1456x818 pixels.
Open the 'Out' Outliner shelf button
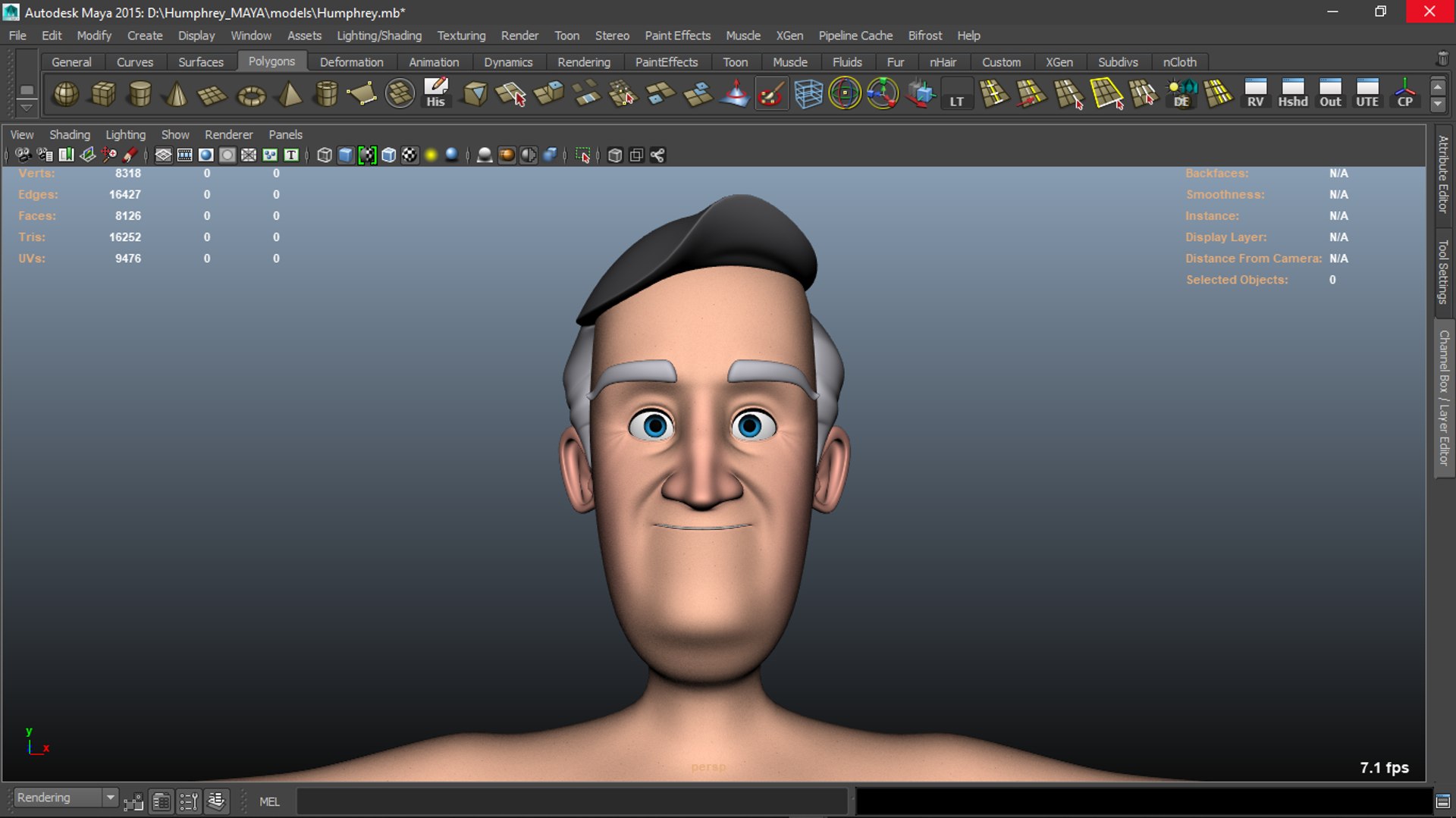click(1330, 94)
